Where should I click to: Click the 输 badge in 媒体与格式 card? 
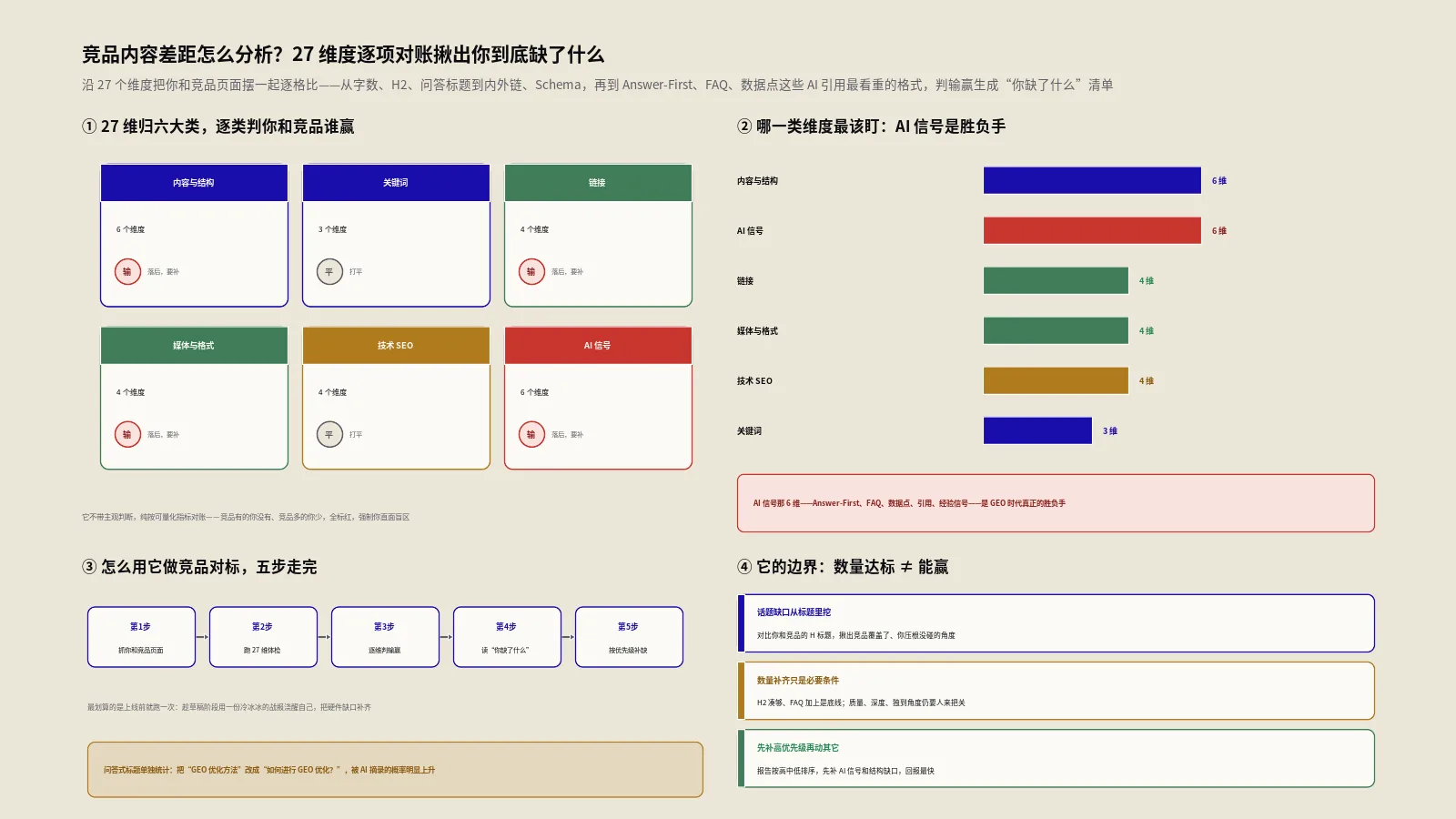pos(127,434)
